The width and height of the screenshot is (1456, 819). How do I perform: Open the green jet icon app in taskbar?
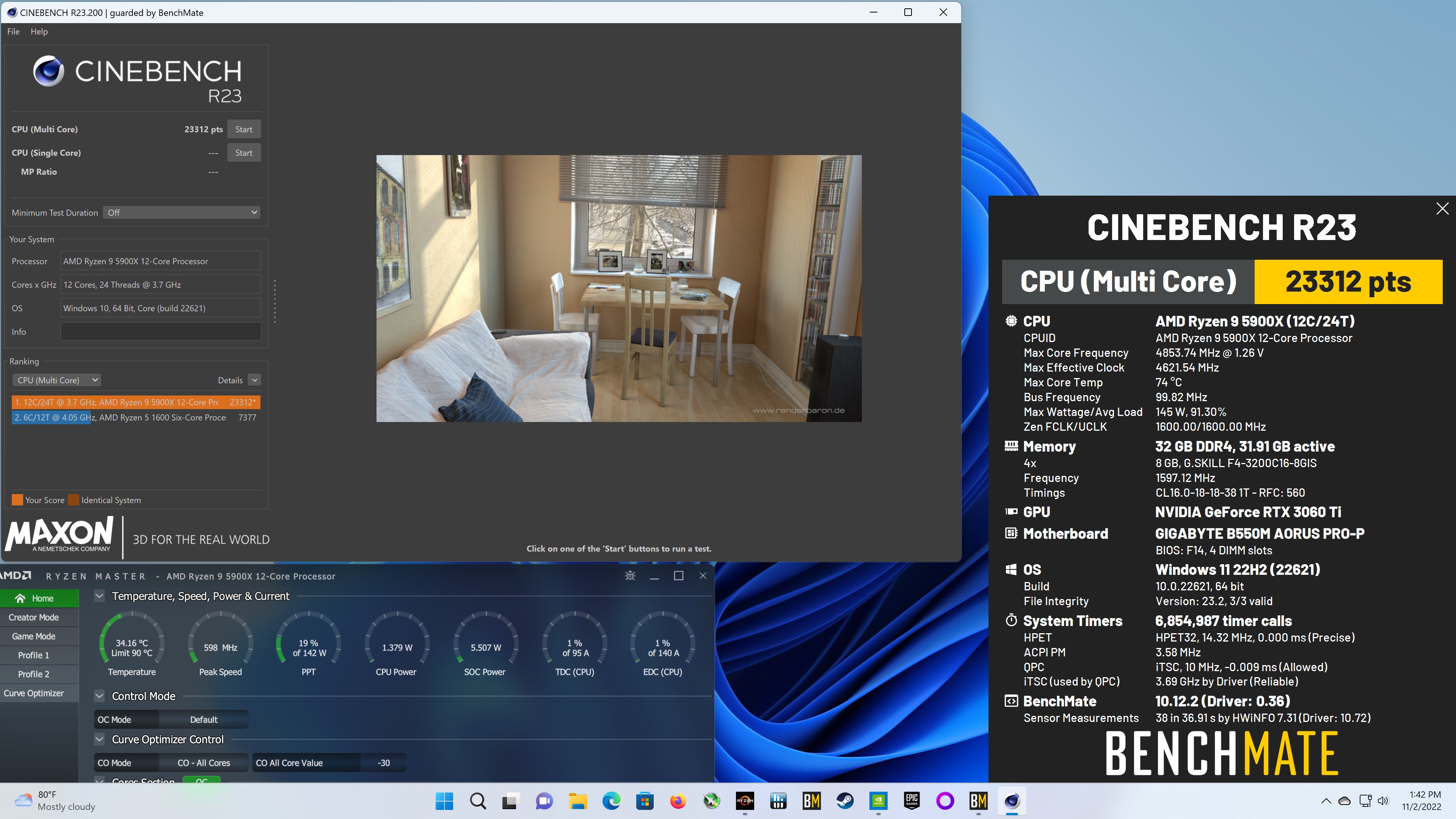pyautogui.click(x=711, y=801)
